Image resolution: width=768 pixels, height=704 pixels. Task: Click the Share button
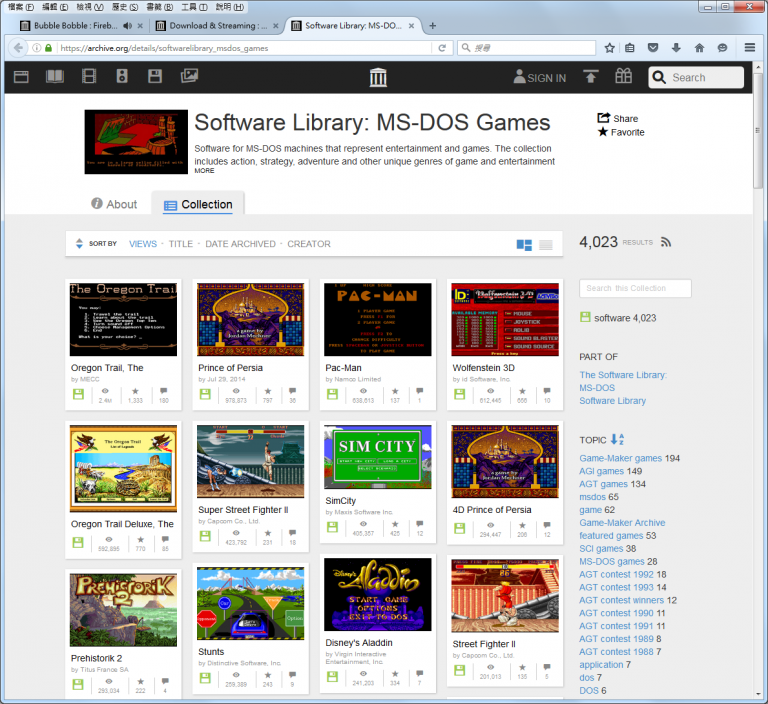[618, 118]
